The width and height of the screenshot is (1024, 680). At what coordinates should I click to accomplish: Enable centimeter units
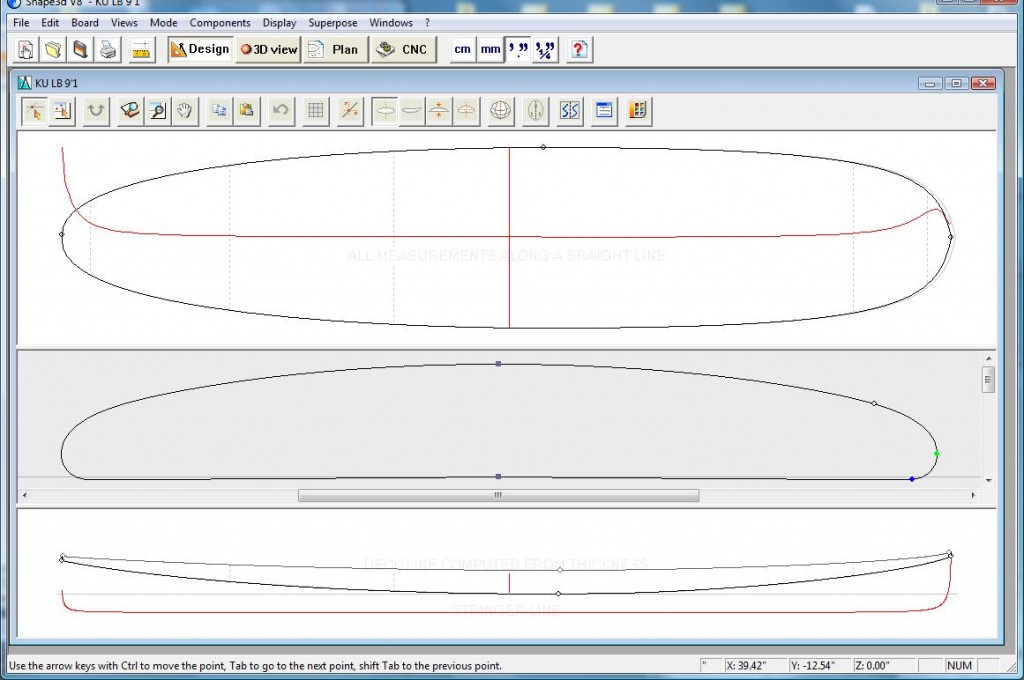tap(462, 49)
